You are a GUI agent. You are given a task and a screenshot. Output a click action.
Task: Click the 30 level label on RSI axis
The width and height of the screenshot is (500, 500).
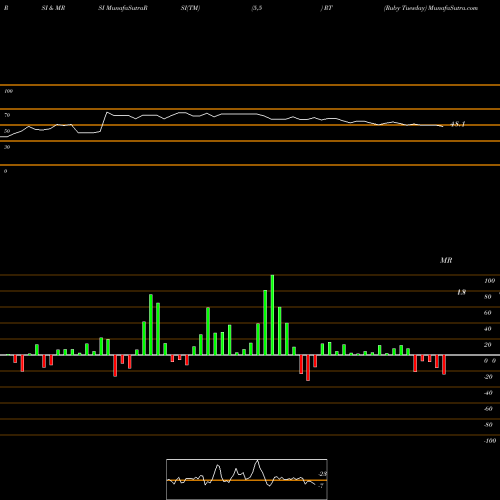pyautogui.click(x=7, y=147)
